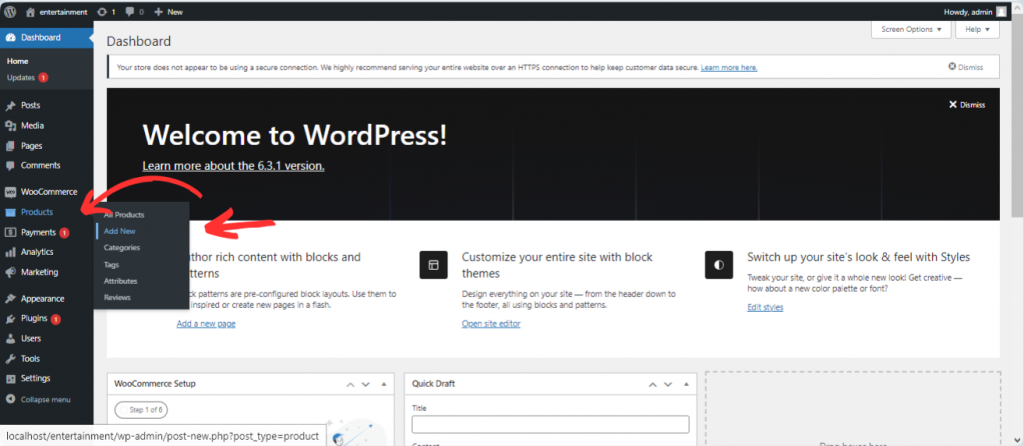Select Add New in Products submenu
Screen dimensions: 1024x446
click(121, 231)
